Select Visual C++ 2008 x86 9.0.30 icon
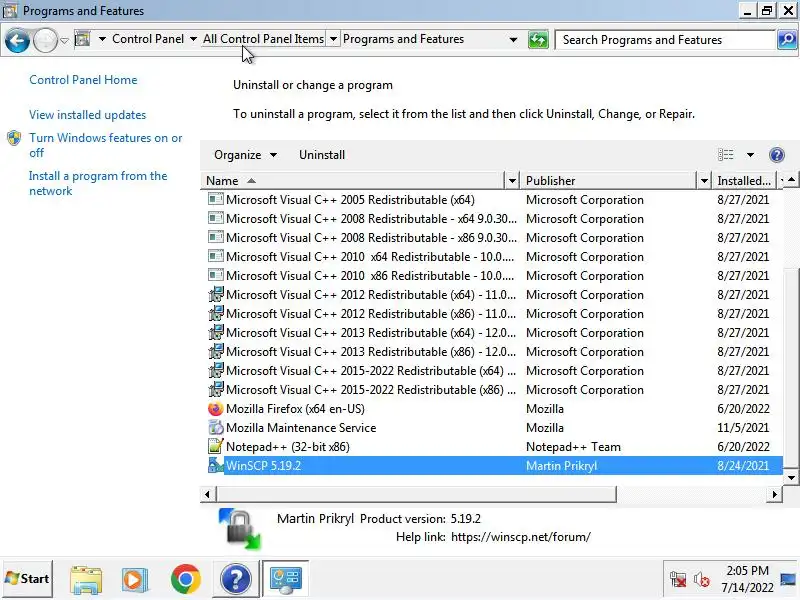The height and width of the screenshot is (600, 800). [x=216, y=237]
